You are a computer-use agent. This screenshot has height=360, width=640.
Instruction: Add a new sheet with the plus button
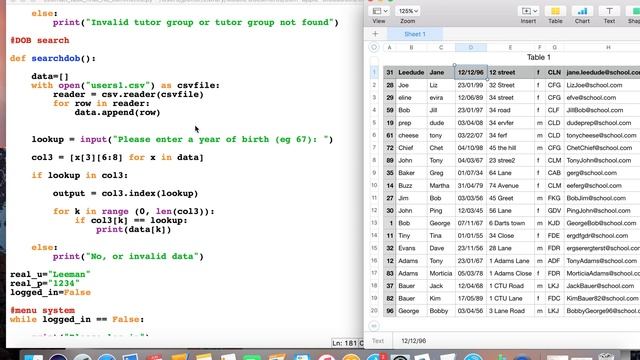pos(375,34)
